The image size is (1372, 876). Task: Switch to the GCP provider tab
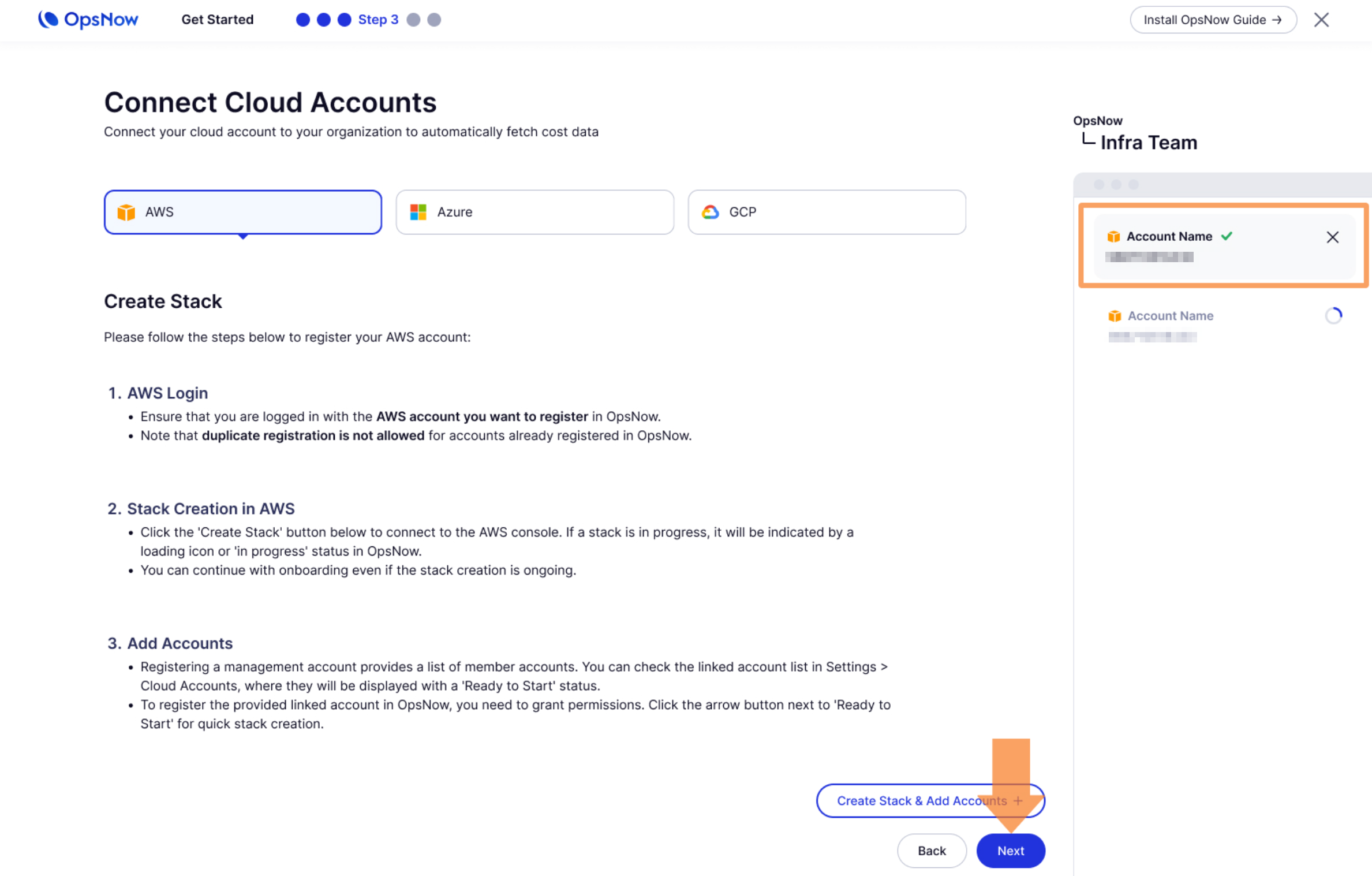click(x=826, y=212)
